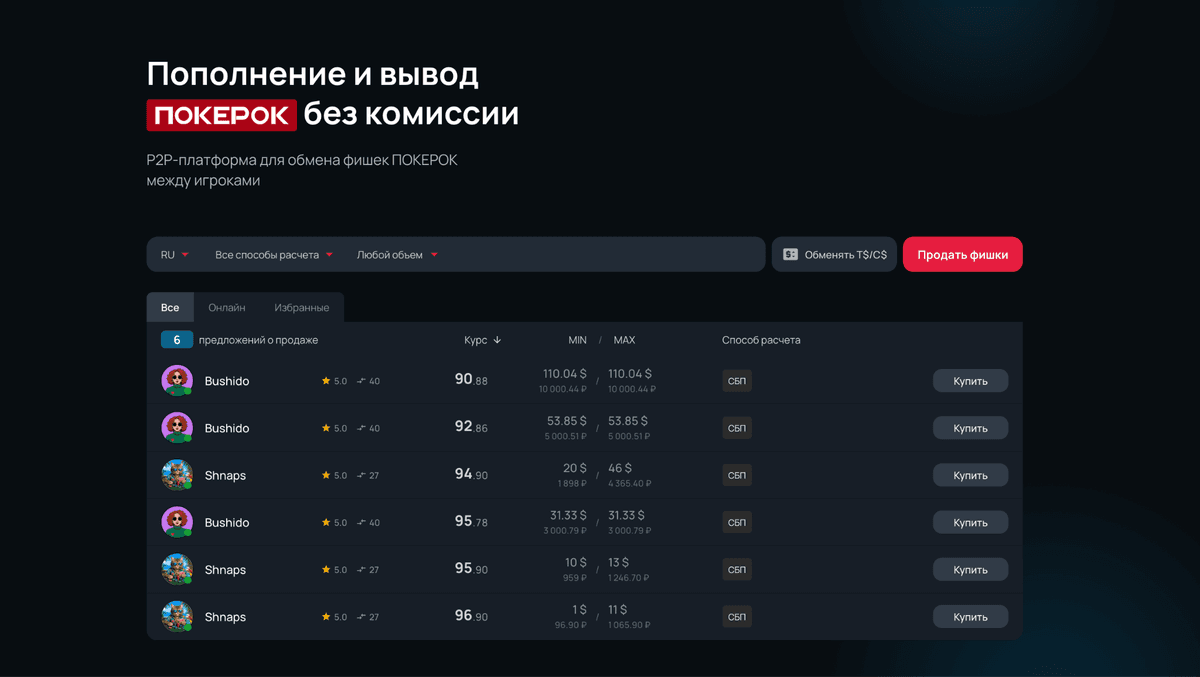Click the Bushido name in 90.88 row

pos(227,381)
